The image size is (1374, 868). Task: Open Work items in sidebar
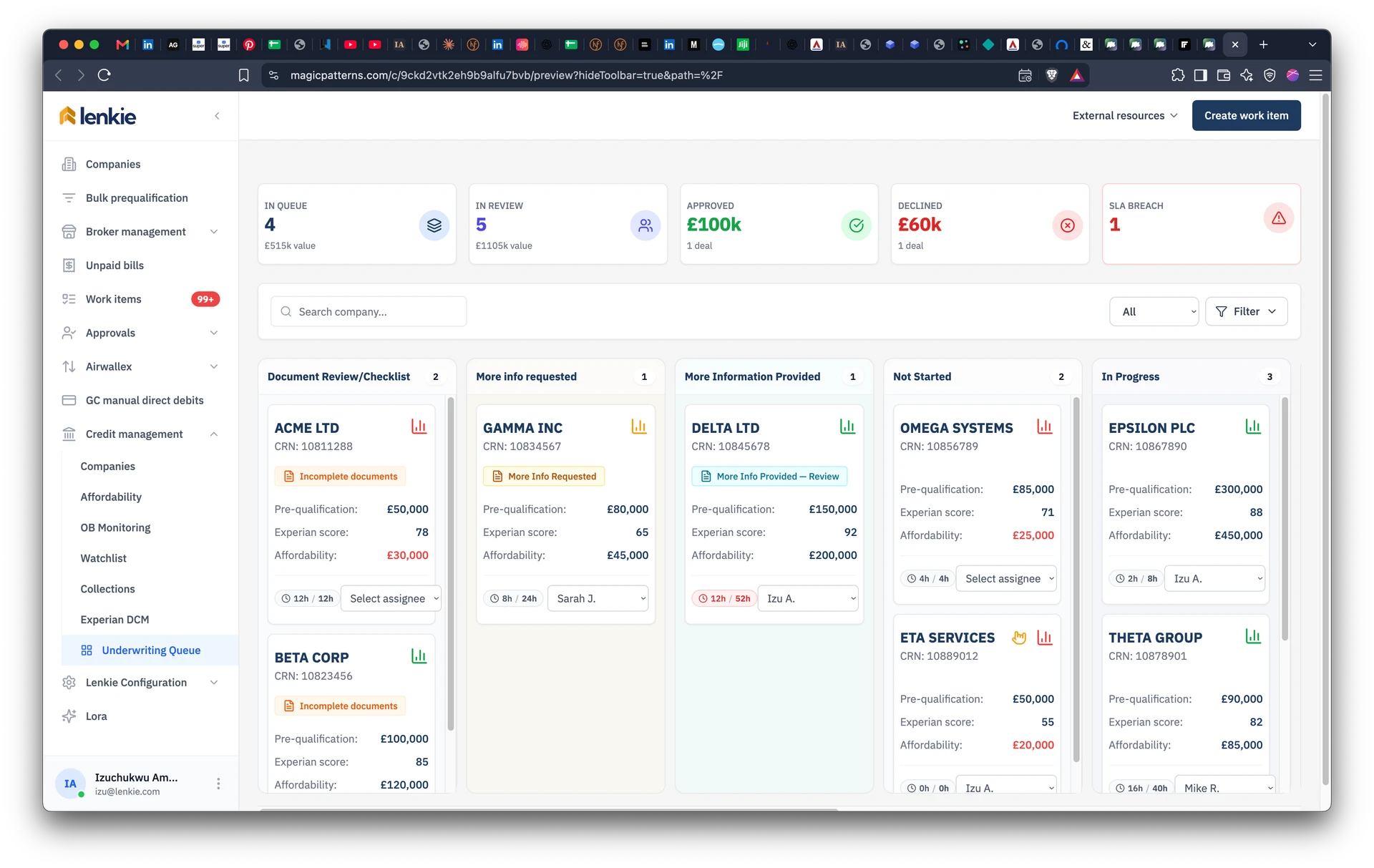point(140,299)
